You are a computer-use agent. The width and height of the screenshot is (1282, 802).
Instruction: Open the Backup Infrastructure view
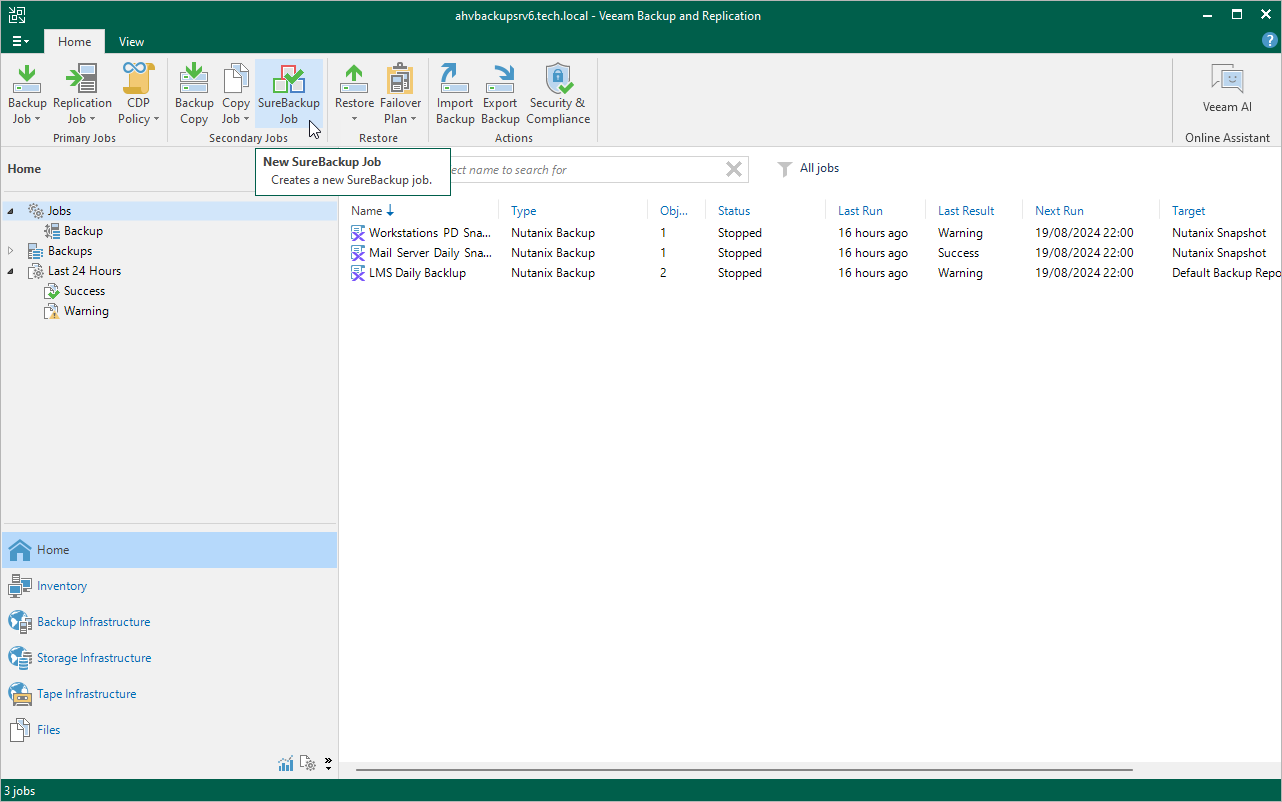(169, 622)
